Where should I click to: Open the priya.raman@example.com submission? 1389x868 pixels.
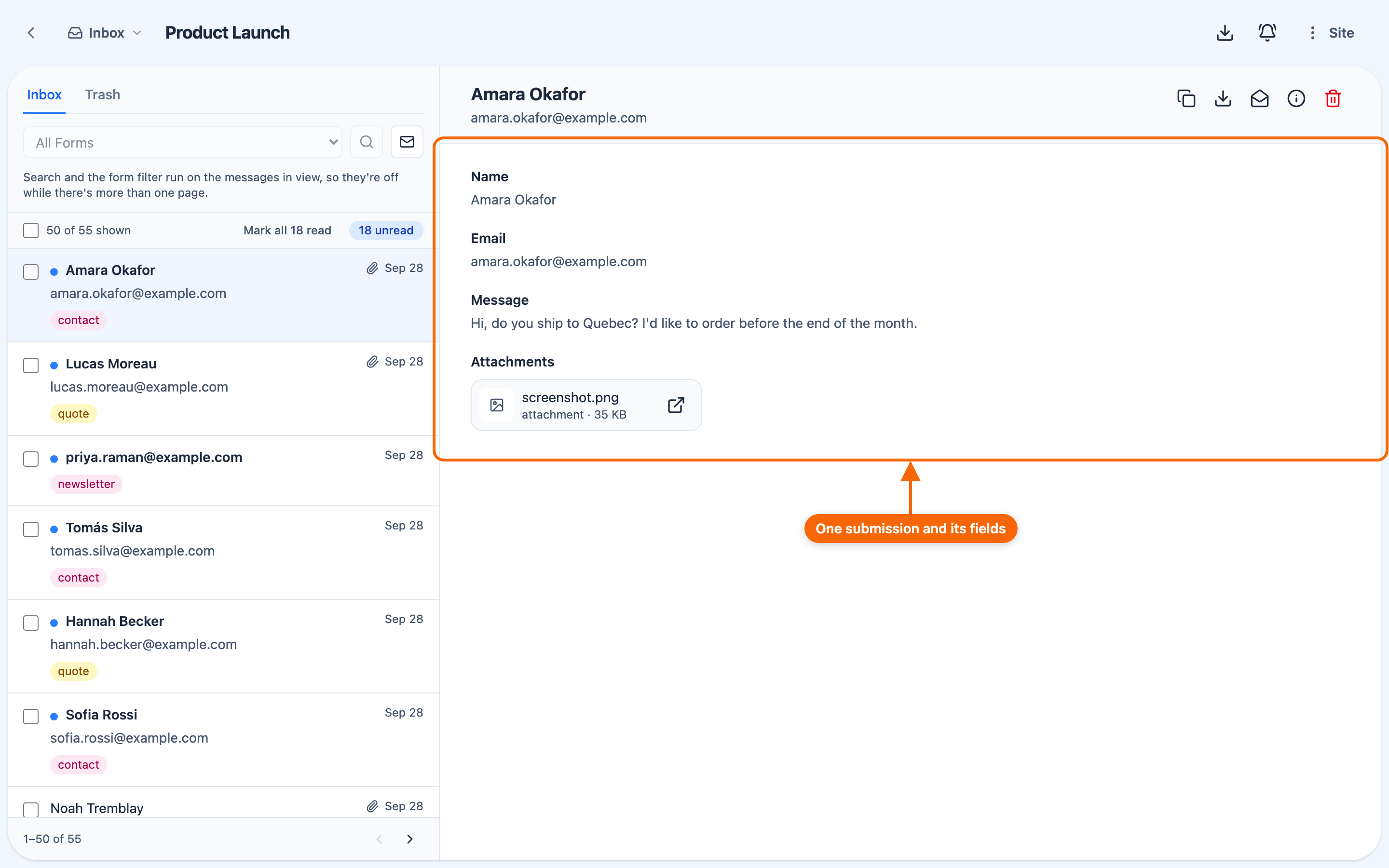[223, 471]
